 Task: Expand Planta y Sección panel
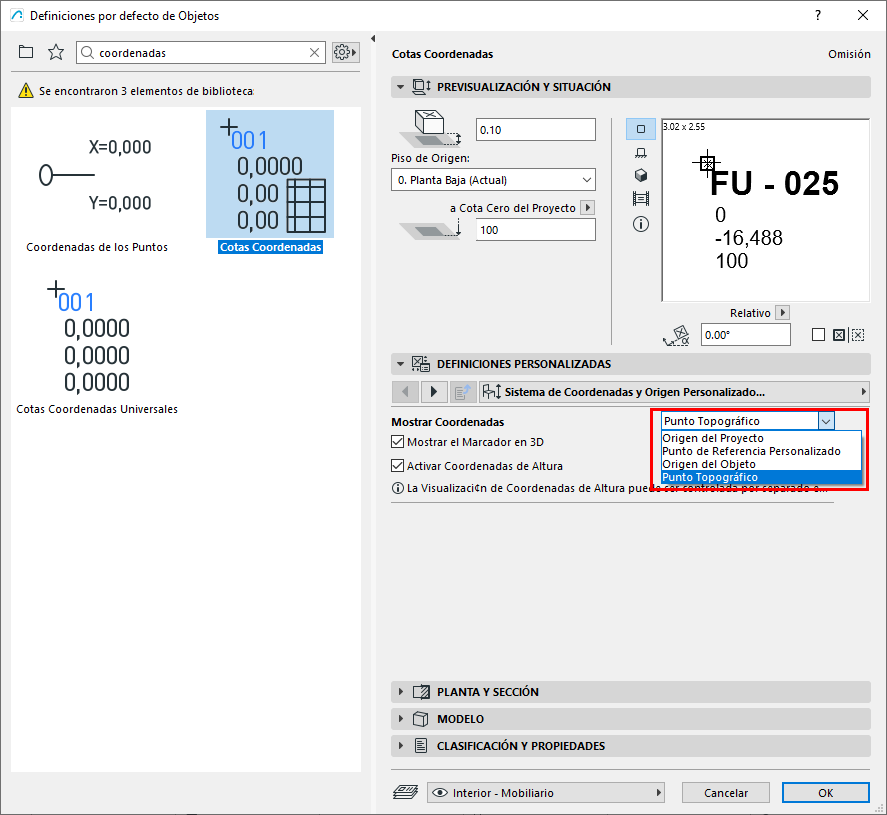point(401,692)
